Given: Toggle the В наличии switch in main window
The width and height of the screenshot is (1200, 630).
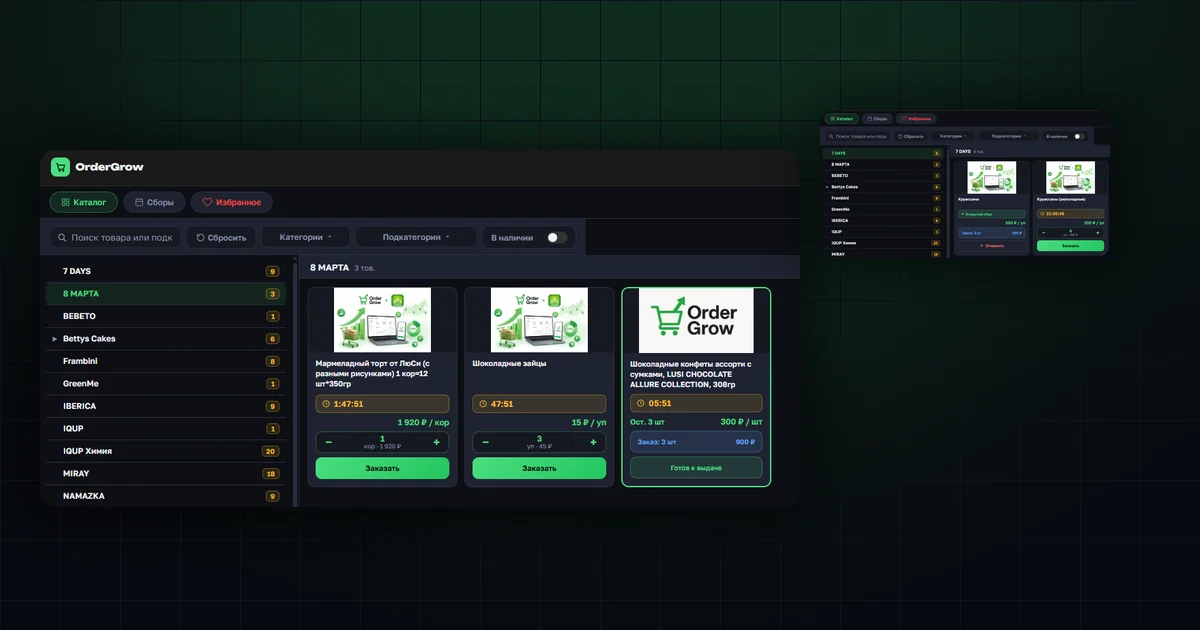Looking at the screenshot, I should (556, 238).
